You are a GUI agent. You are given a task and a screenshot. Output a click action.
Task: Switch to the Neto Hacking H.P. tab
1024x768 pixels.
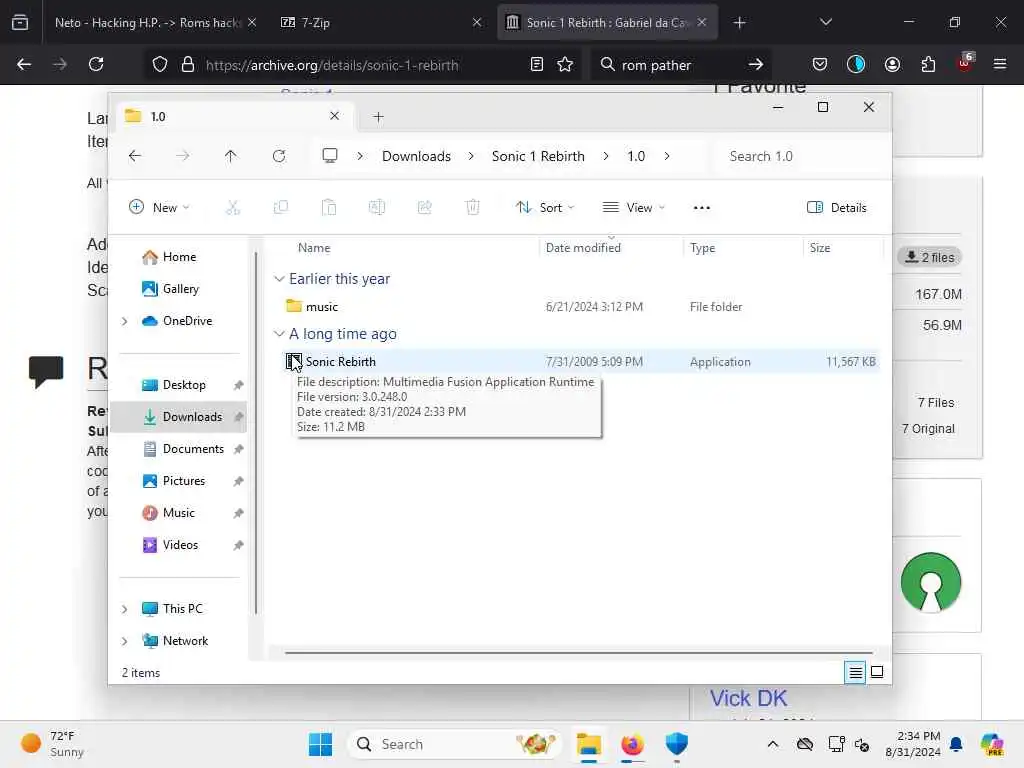[147, 23]
